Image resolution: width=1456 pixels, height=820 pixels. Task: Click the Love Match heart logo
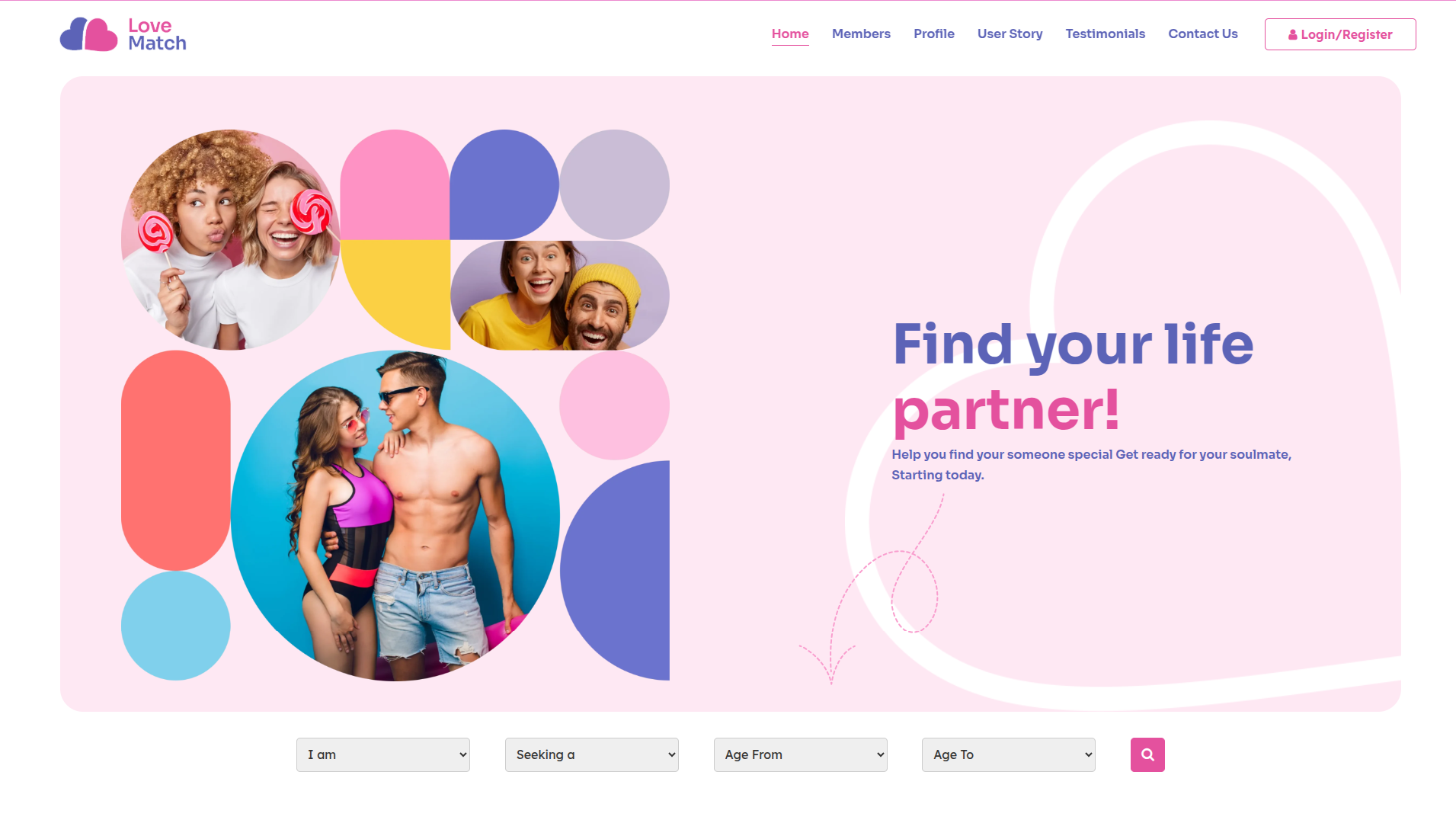pos(89,34)
